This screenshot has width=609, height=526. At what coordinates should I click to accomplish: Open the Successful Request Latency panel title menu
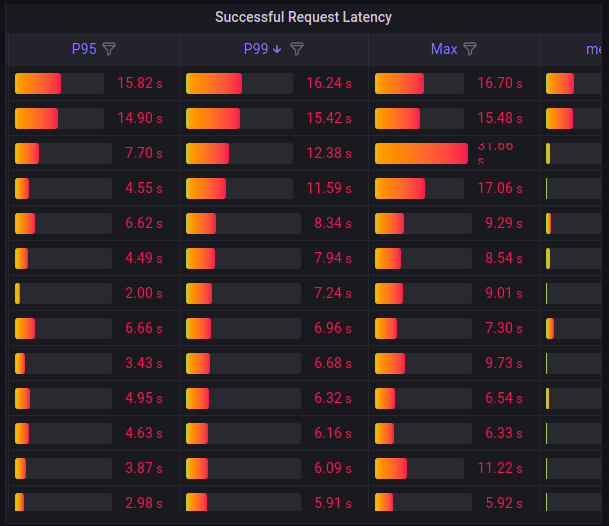pos(304,17)
